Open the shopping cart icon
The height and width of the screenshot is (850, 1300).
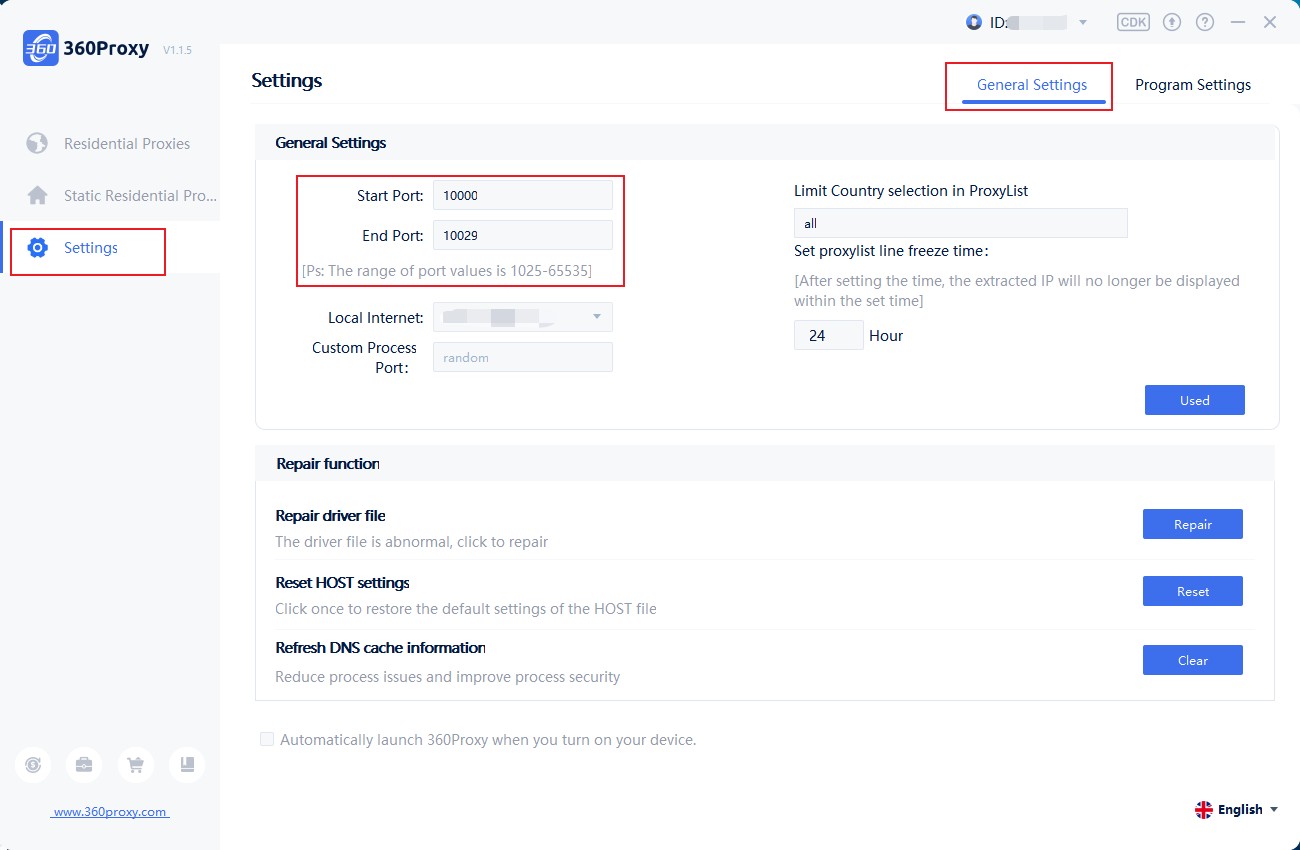tap(136, 765)
